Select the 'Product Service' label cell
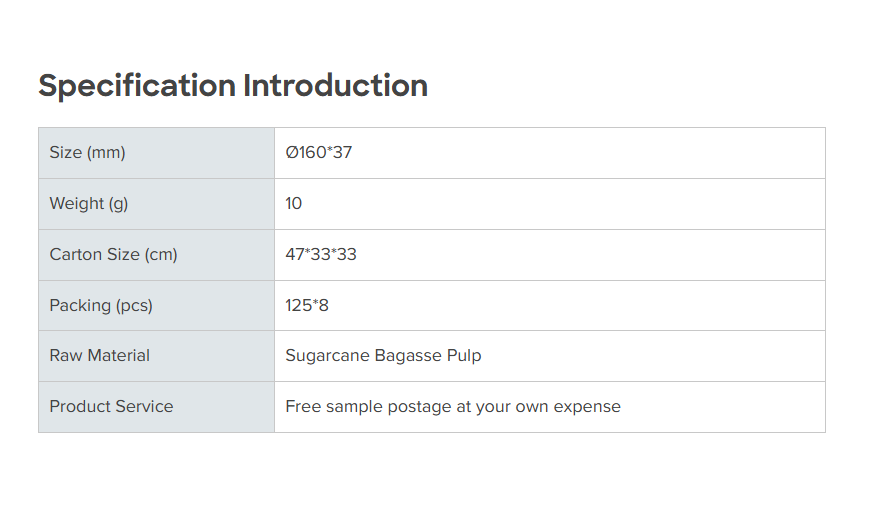870x532 pixels. 111,407
